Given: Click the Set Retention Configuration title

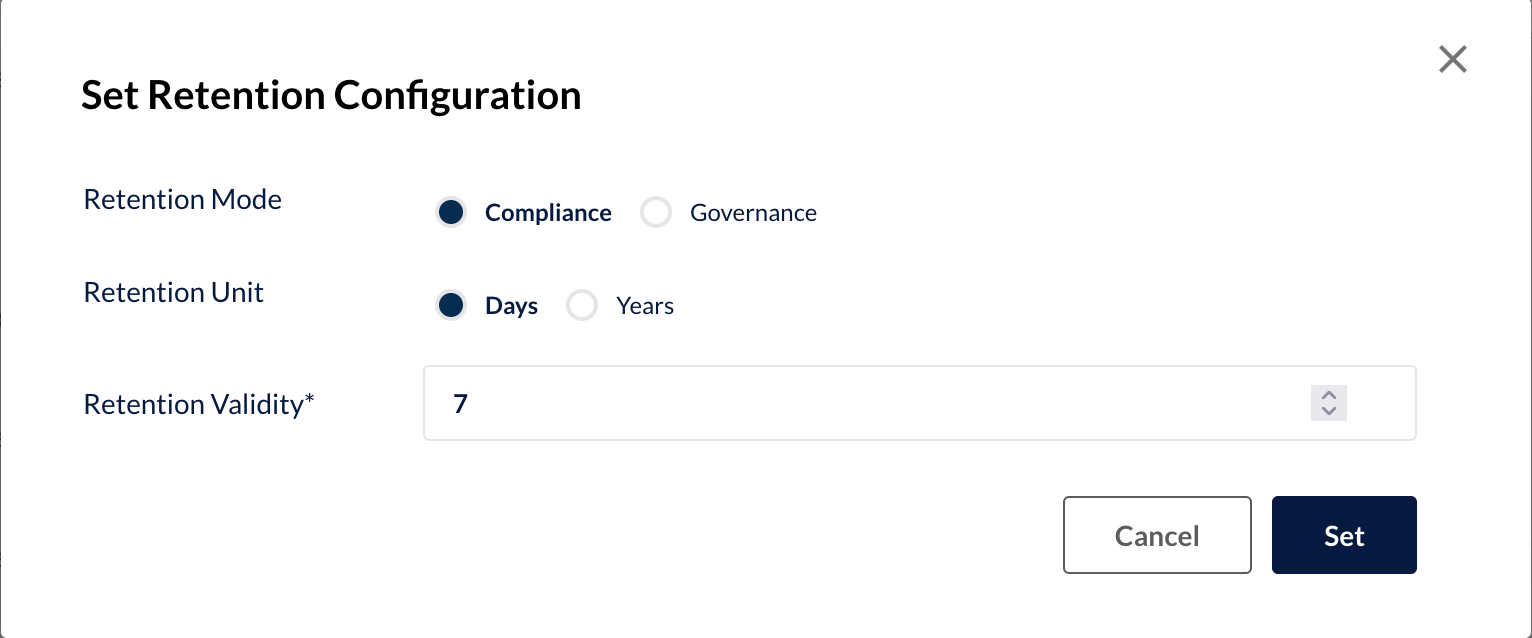Looking at the screenshot, I should click(332, 94).
